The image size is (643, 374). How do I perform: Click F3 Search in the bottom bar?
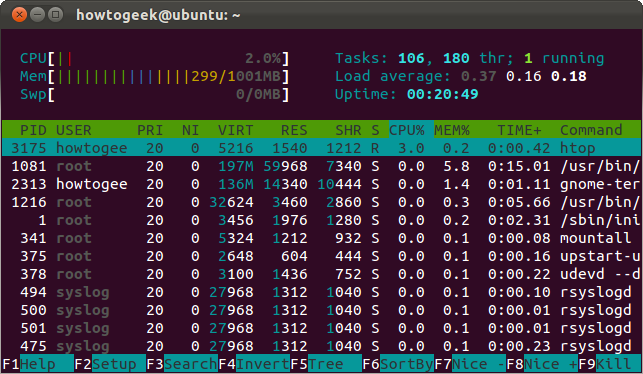pos(182,364)
